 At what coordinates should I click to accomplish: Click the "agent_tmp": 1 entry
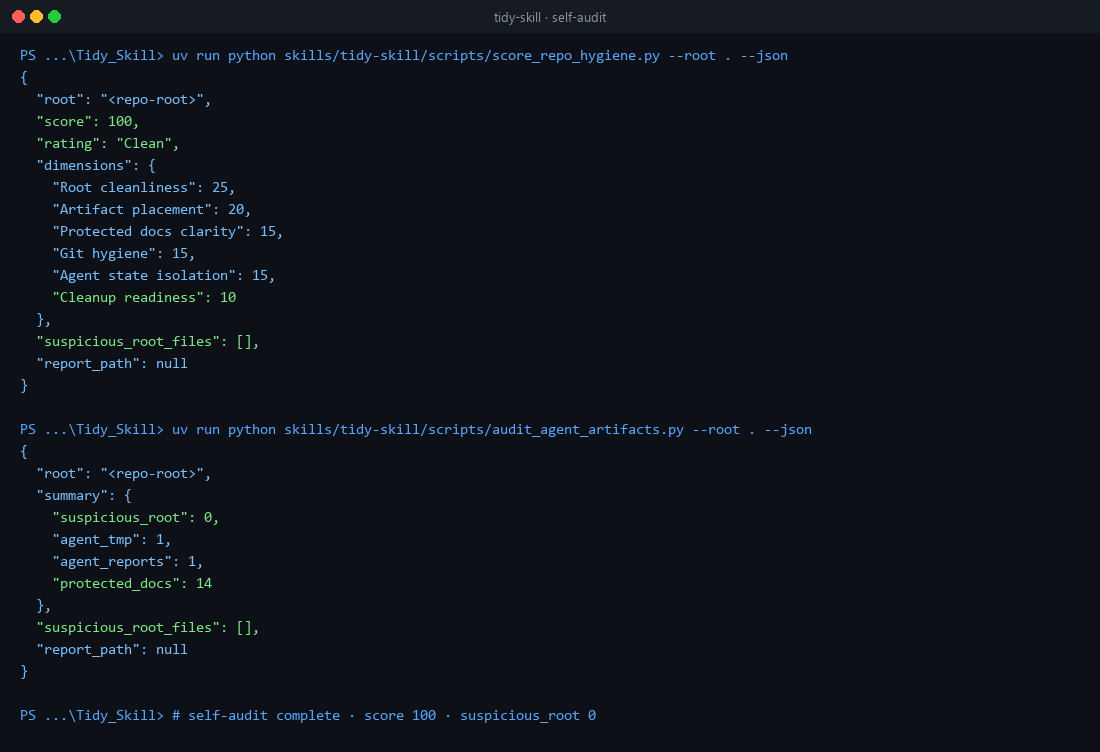(112, 539)
